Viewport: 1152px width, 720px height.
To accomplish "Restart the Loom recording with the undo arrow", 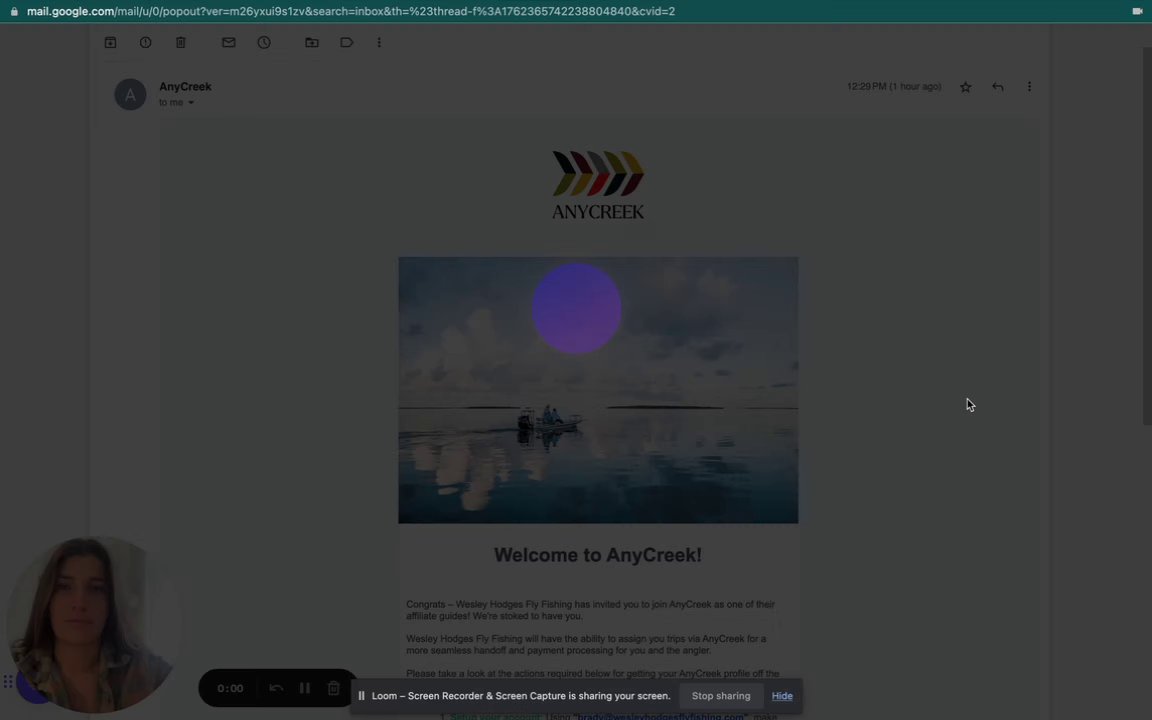I will pos(276,688).
